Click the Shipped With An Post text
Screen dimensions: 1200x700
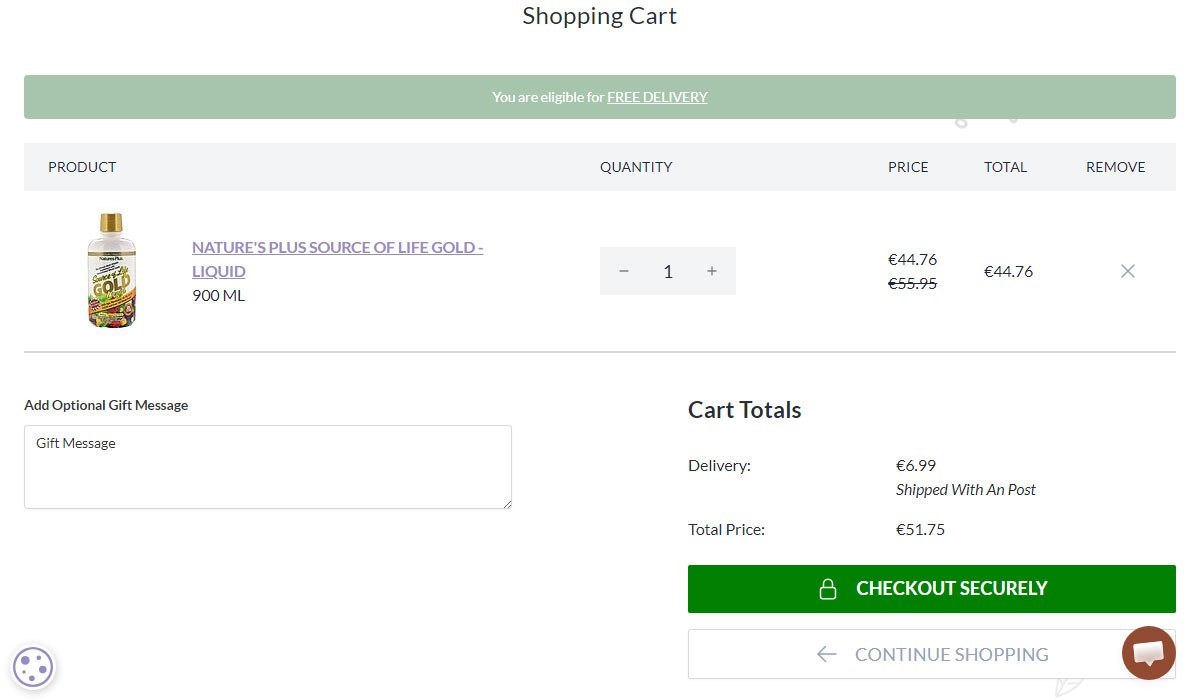[x=966, y=489]
